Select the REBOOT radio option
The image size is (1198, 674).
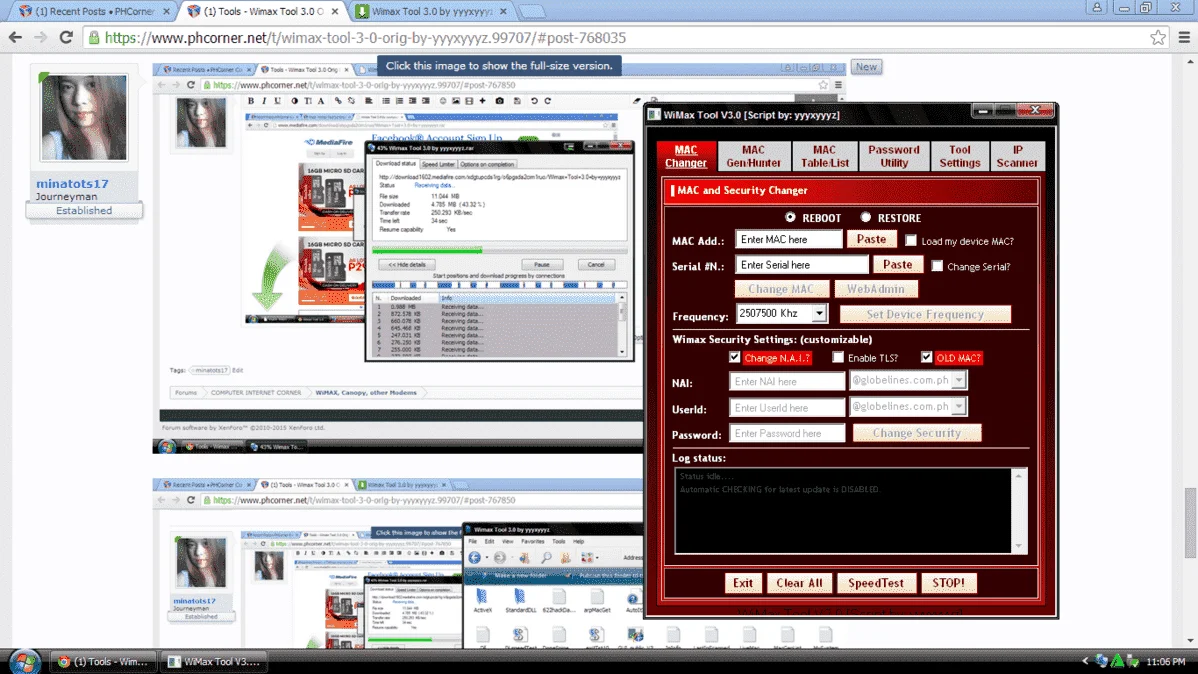pyautogui.click(x=790, y=218)
